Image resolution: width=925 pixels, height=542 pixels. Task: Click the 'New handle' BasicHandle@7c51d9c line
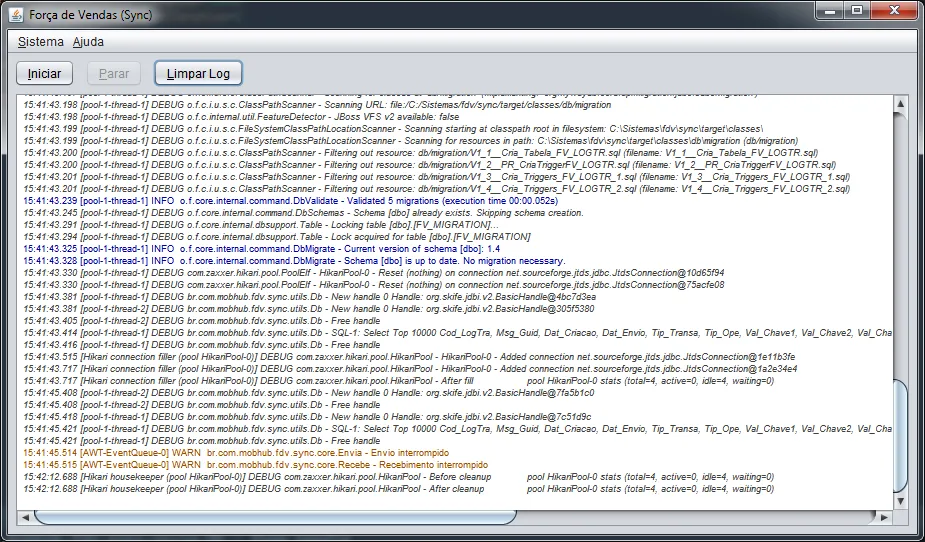coord(307,417)
